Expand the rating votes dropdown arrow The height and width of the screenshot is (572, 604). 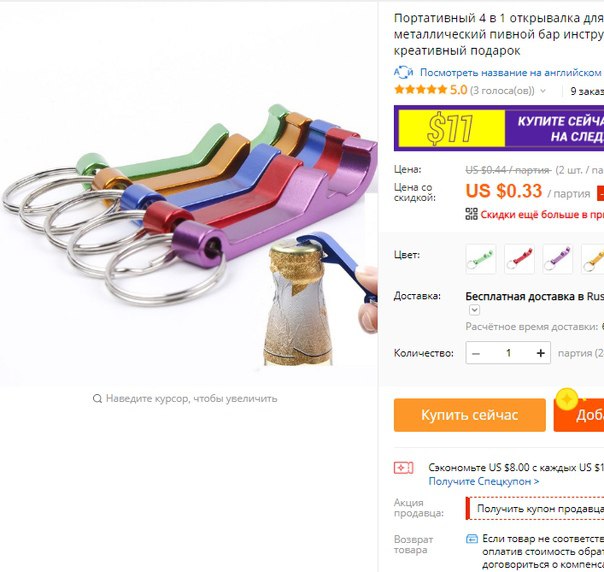point(543,91)
